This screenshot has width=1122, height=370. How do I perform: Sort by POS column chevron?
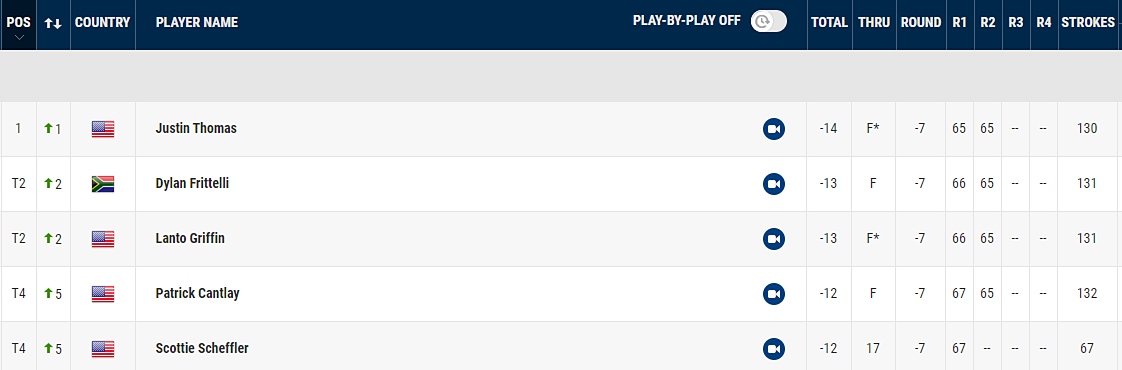coord(19,38)
